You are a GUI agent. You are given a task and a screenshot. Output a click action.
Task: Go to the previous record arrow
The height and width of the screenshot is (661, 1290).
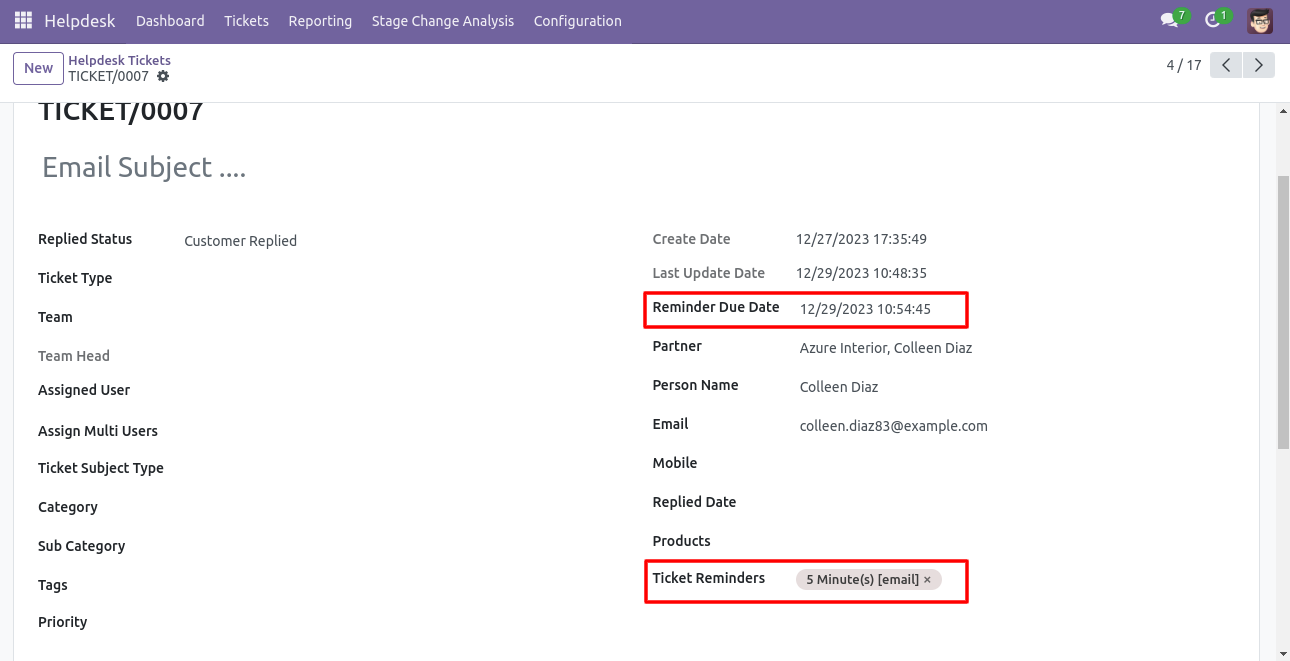(1226, 66)
